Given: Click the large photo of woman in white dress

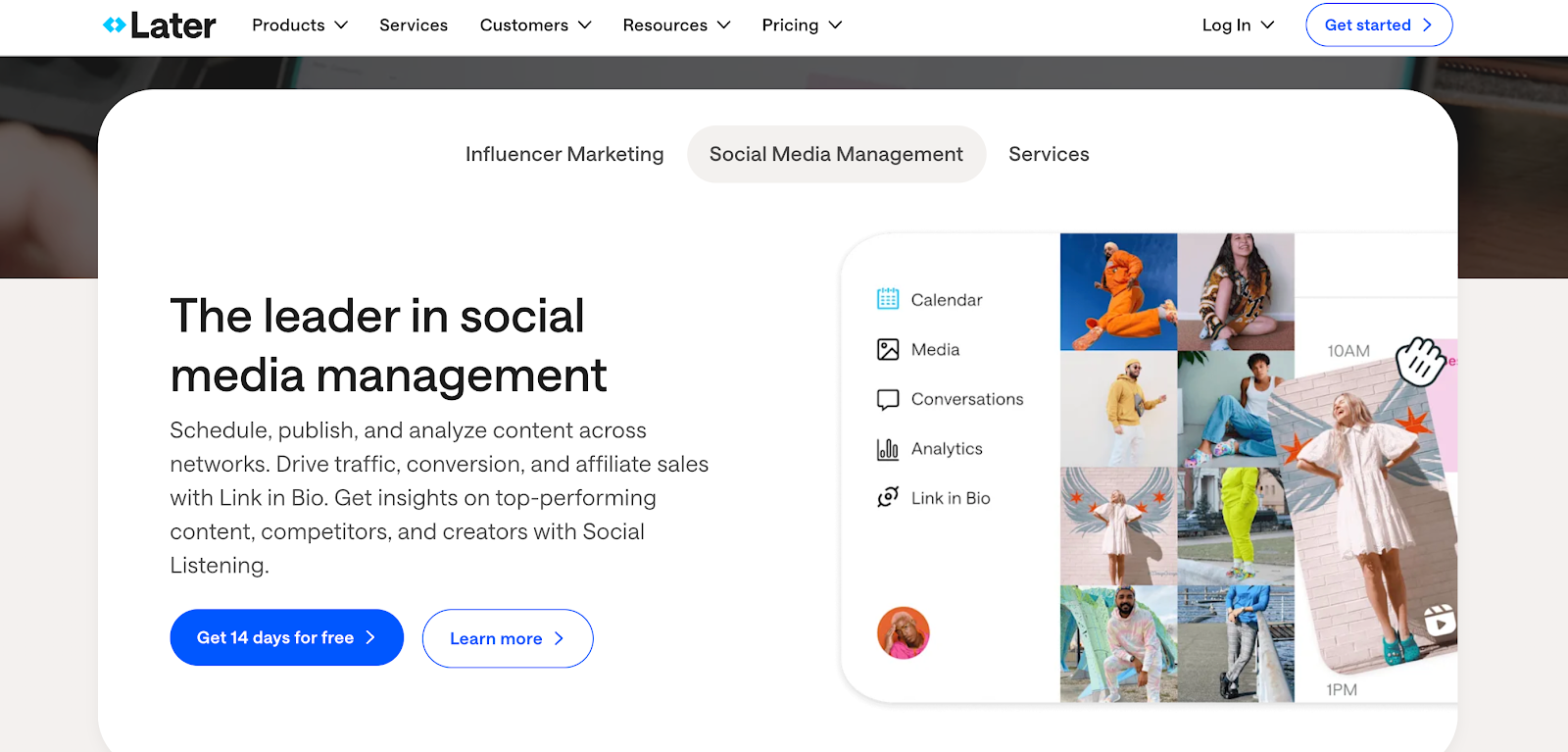Looking at the screenshot, I should [1372, 515].
